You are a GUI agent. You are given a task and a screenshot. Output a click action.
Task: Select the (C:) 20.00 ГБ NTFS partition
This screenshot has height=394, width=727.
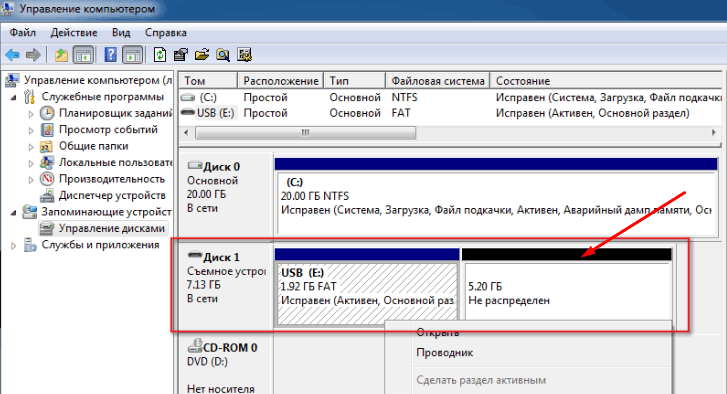click(x=497, y=197)
